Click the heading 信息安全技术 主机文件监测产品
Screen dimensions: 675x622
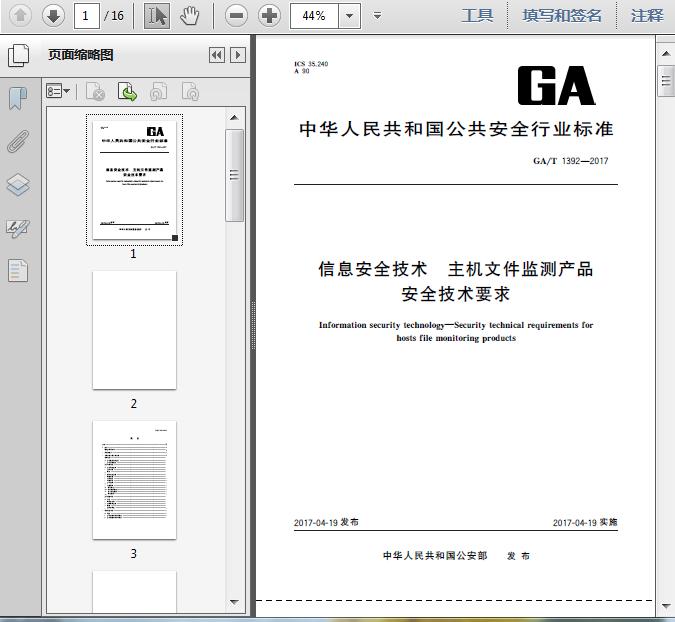click(456, 269)
